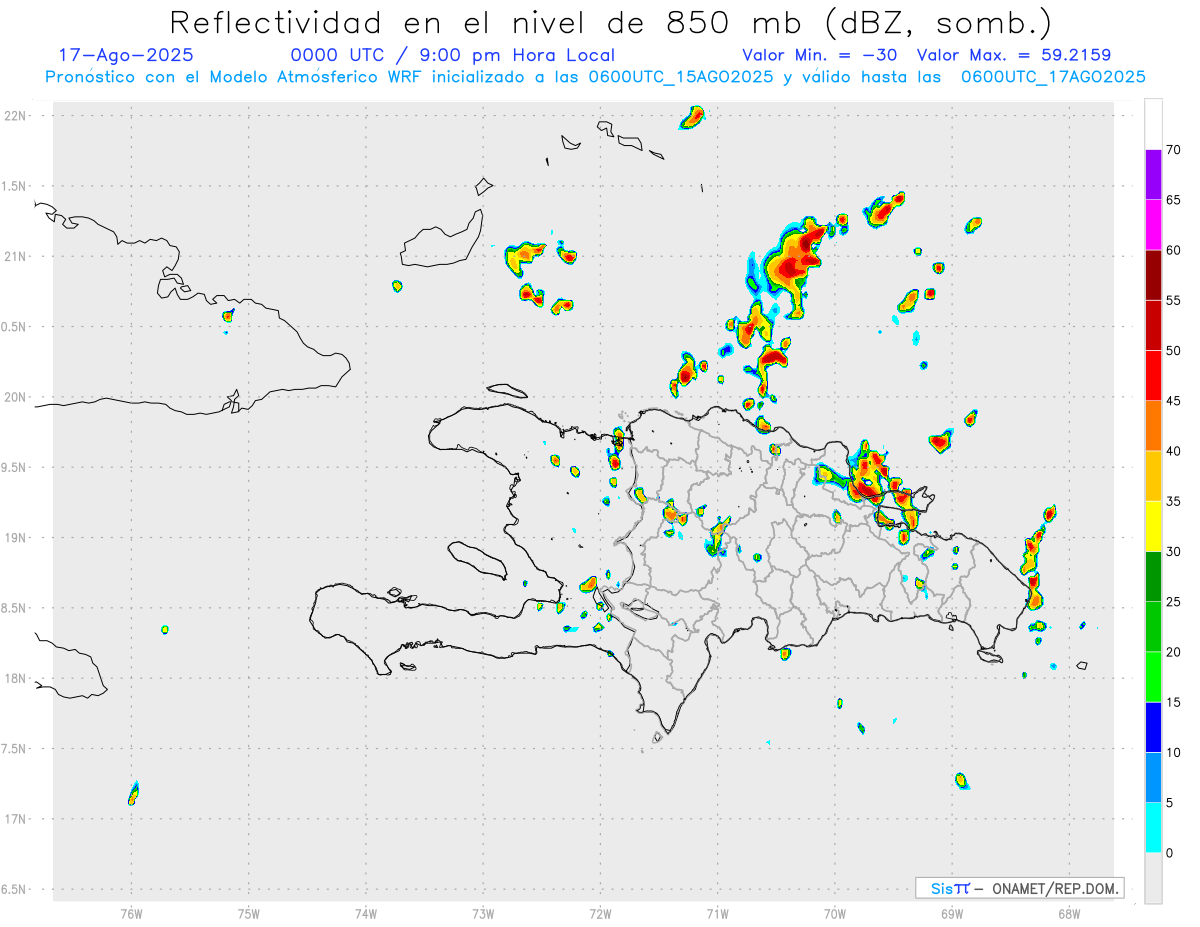Pick the medium green 20–25 dBZ swatch

(1153, 627)
